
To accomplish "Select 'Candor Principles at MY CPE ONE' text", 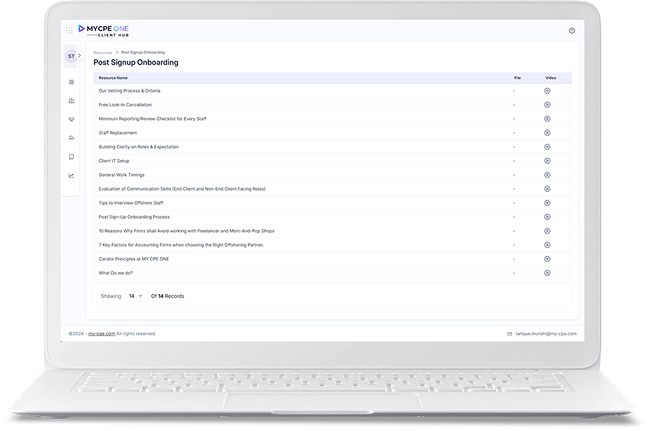I will [134, 259].
